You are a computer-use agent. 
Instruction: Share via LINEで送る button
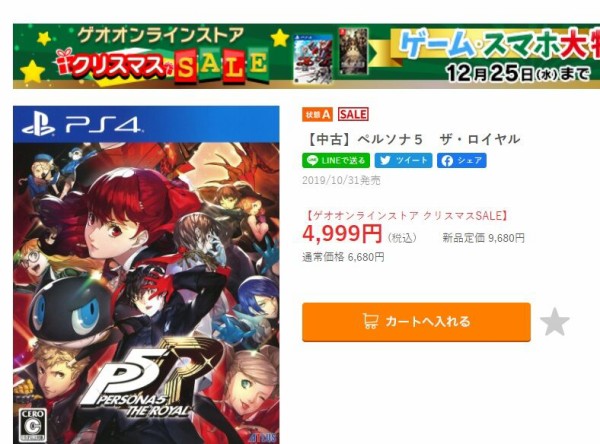click(336, 160)
